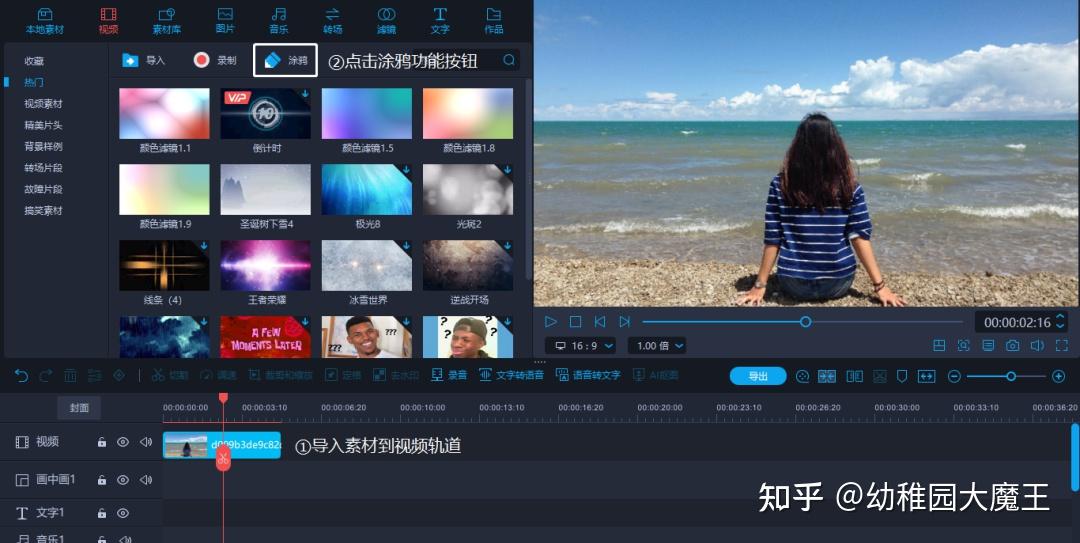The width and height of the screenshot is (1080, 543).
Task: Select the 极光8 material thumbnail
Action: (367, 189)
